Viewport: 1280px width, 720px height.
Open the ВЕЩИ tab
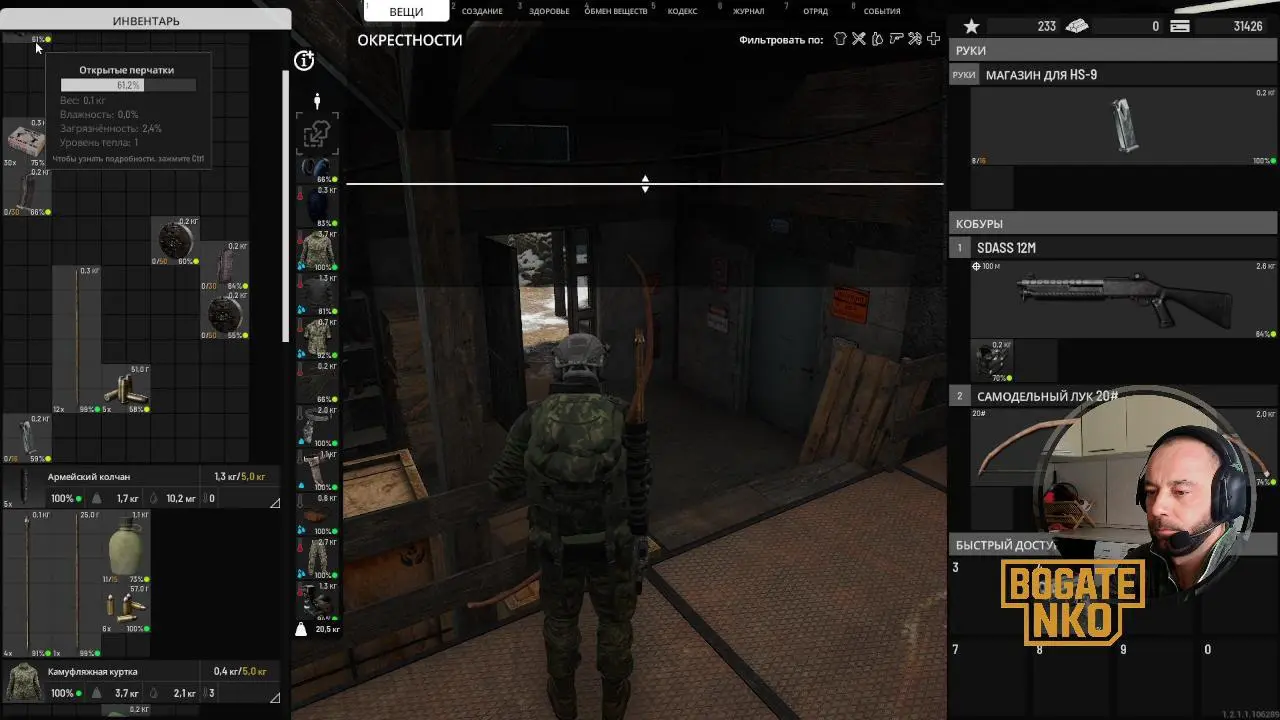coord(406,11)
